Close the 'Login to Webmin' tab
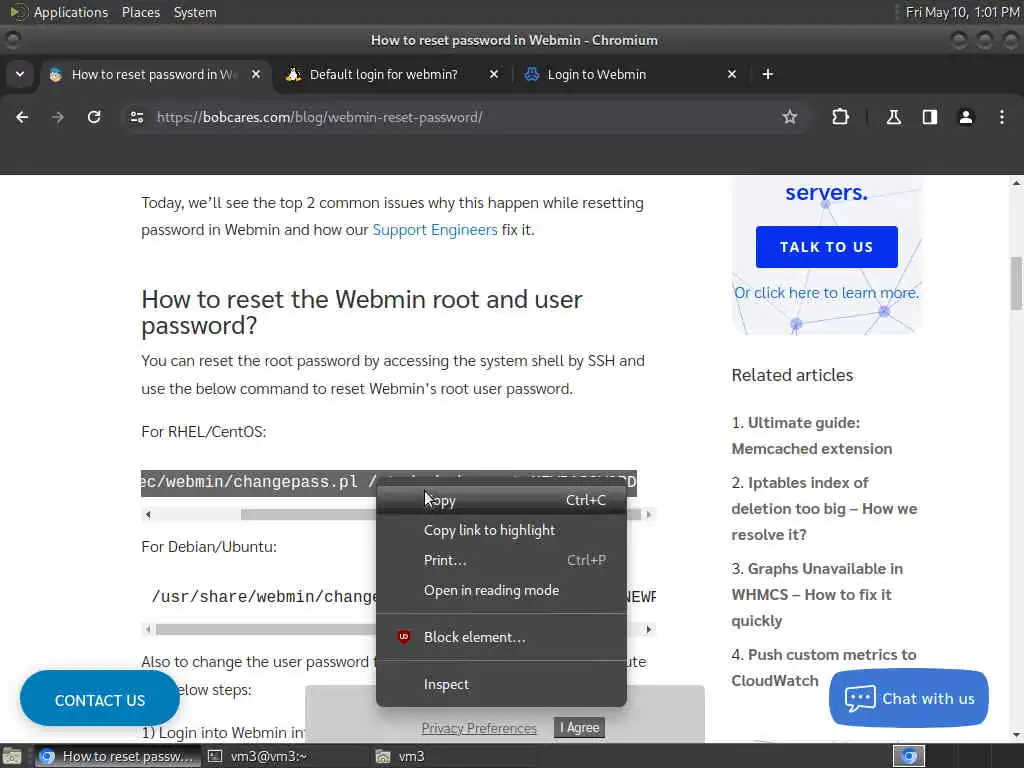 (731, 74)
